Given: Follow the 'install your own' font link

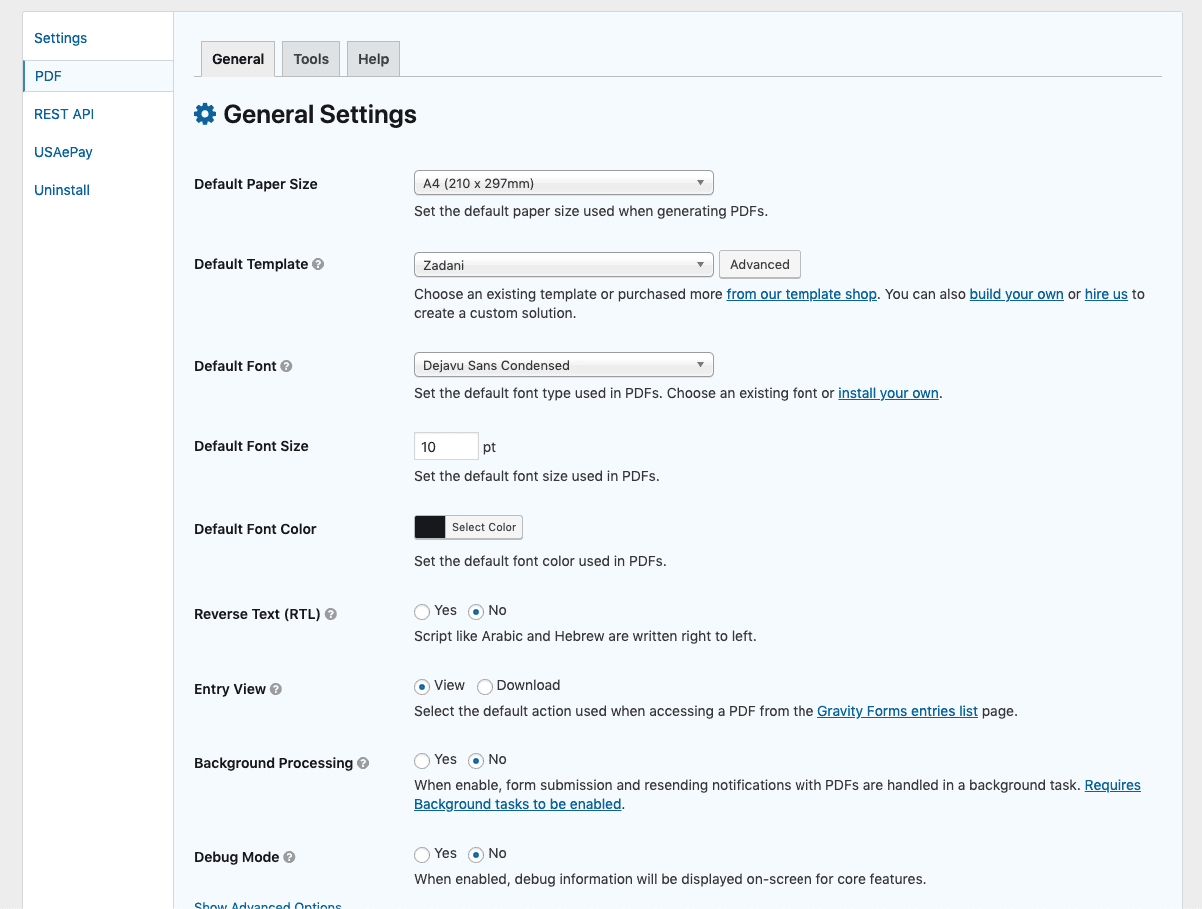Looking at the screenshot, I should (x=888, y=393).
